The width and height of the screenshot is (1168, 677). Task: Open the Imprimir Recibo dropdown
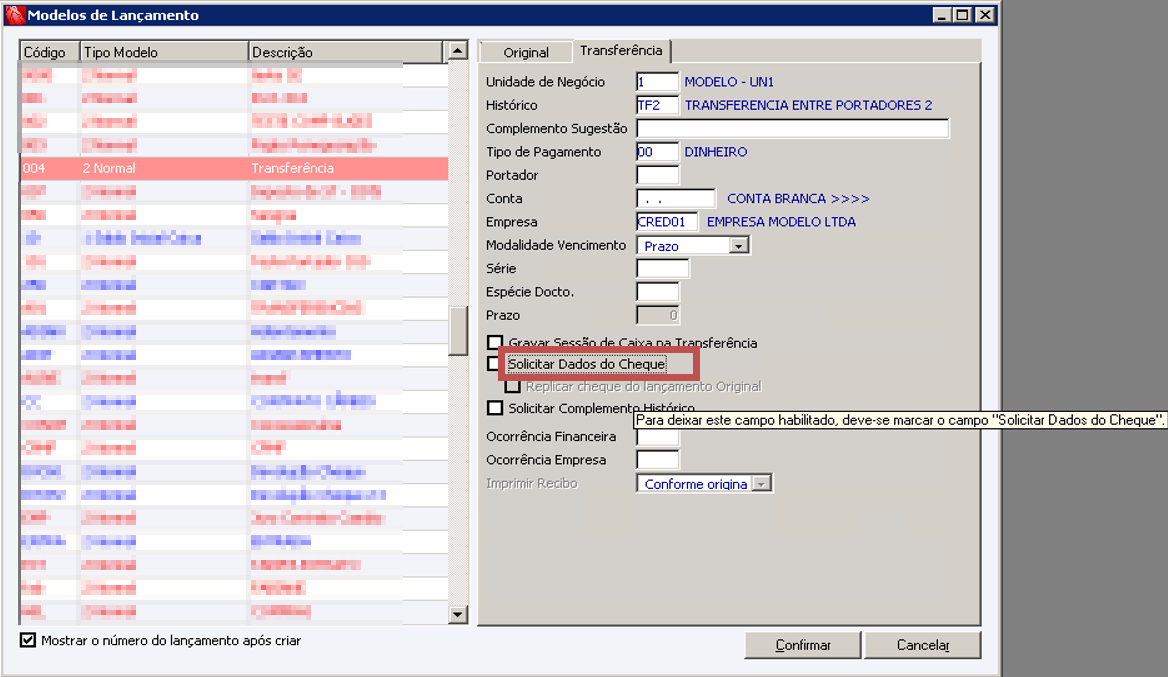tap(761, 483)
